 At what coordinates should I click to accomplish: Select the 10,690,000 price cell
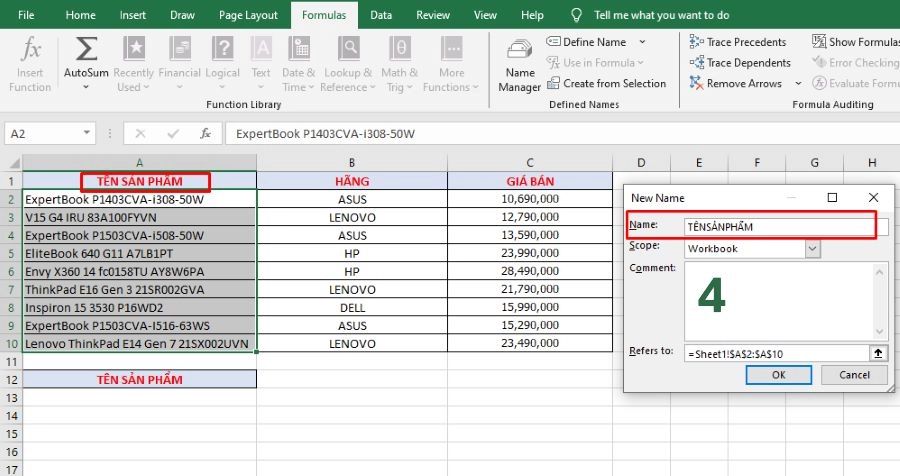tap(530, 199)
